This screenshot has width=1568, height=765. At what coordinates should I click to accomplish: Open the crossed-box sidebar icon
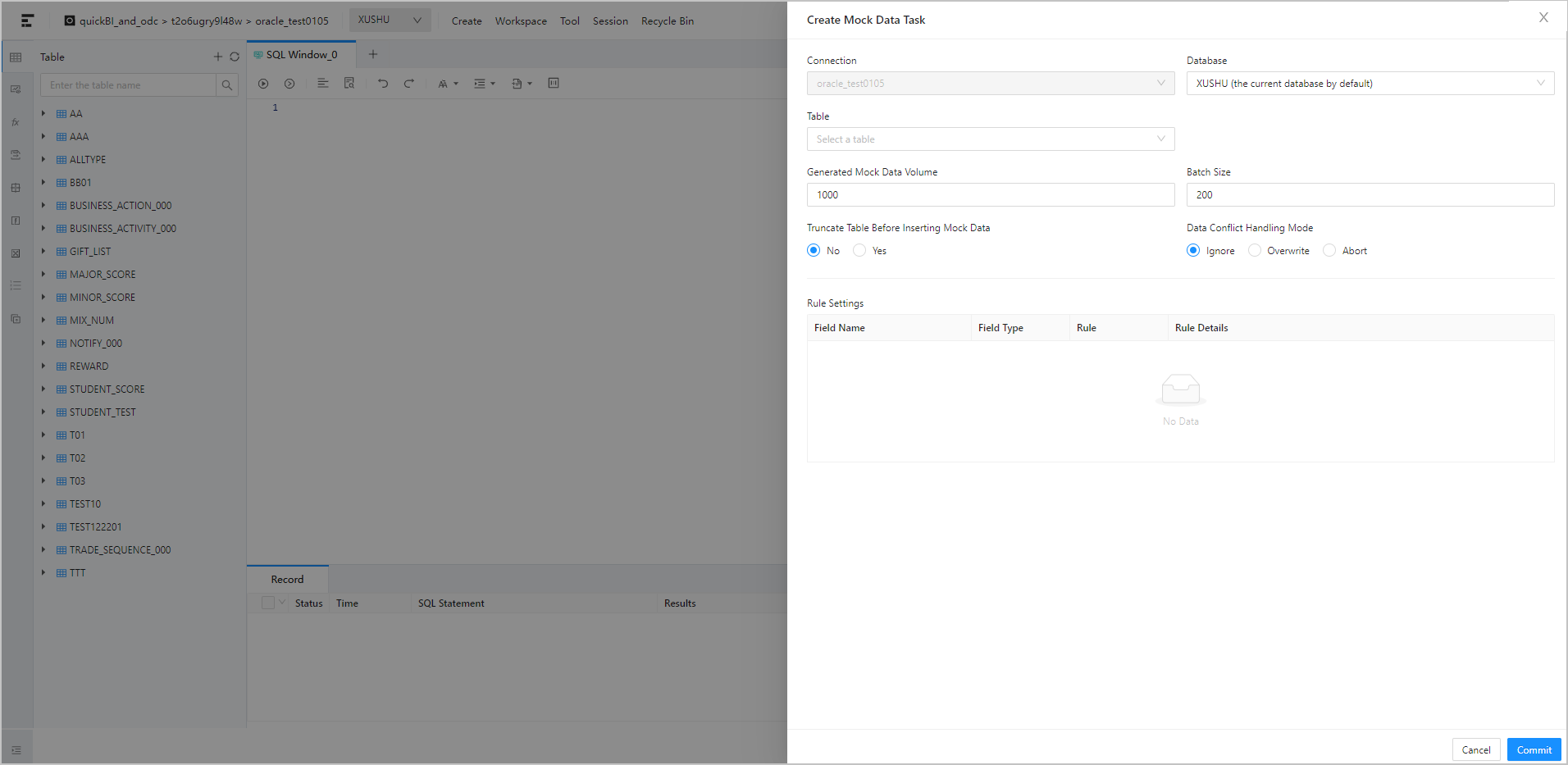[16, 253]
